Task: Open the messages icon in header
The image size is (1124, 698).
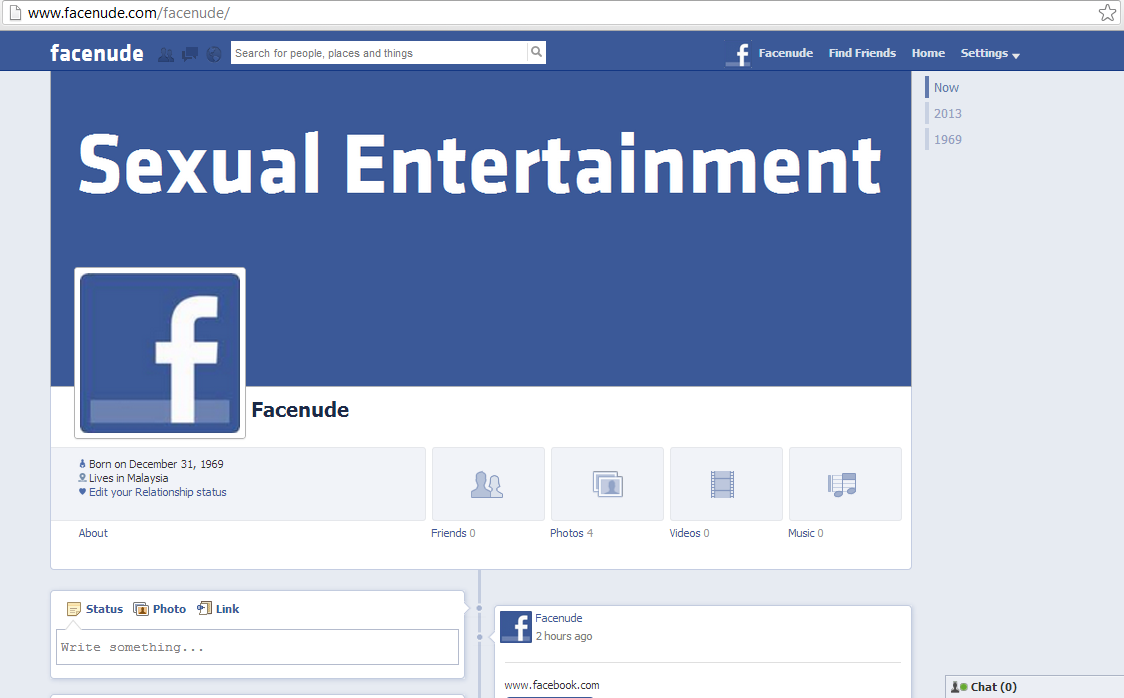Action: click(190, 54)
